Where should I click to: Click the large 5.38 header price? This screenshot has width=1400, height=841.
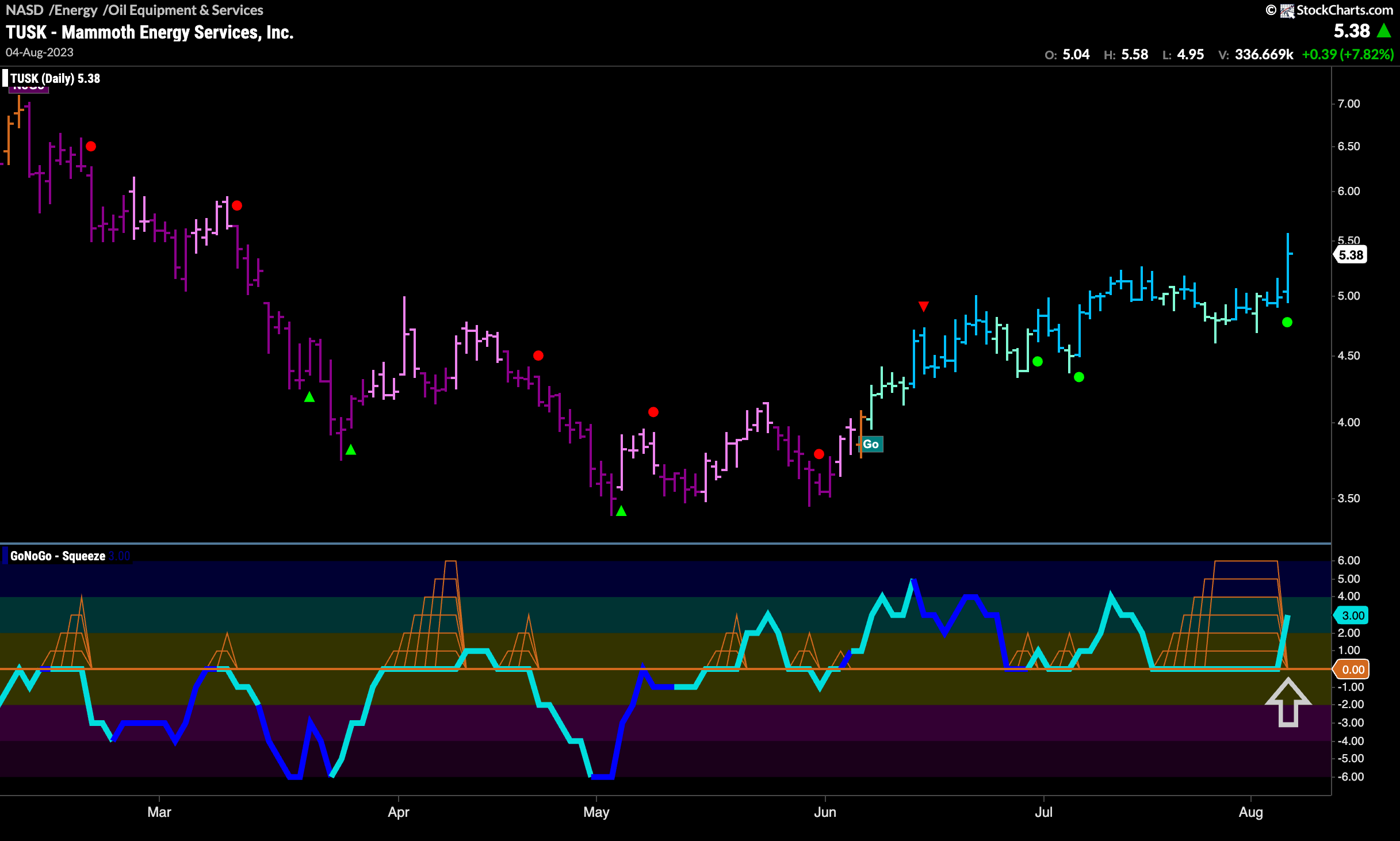point(1352,30)
